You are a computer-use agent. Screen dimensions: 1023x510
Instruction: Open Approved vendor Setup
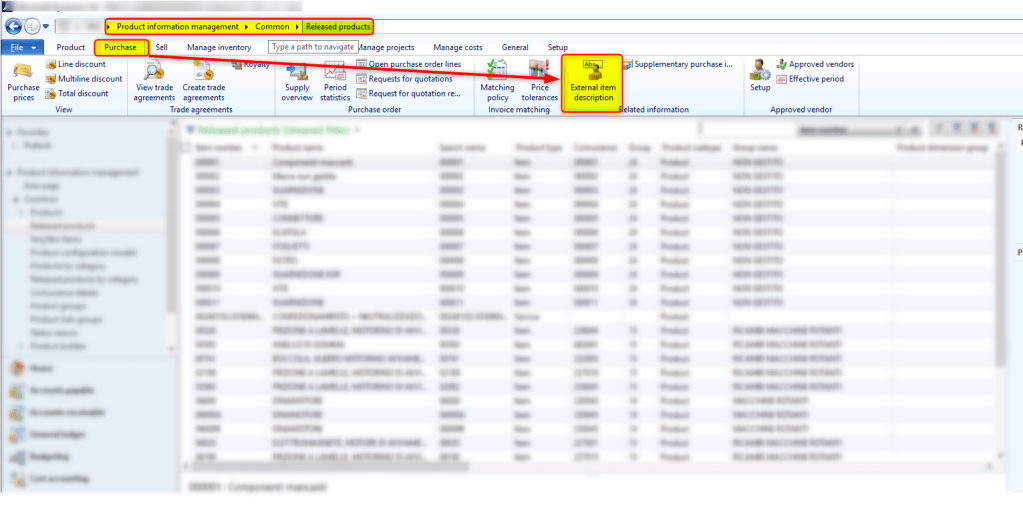(x=760, y=75)
